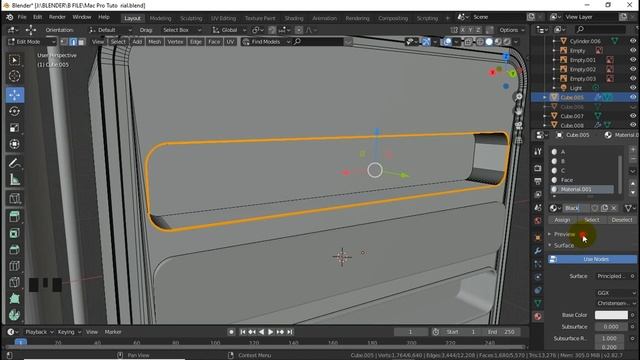Select the Move tool

coord(15,95)
